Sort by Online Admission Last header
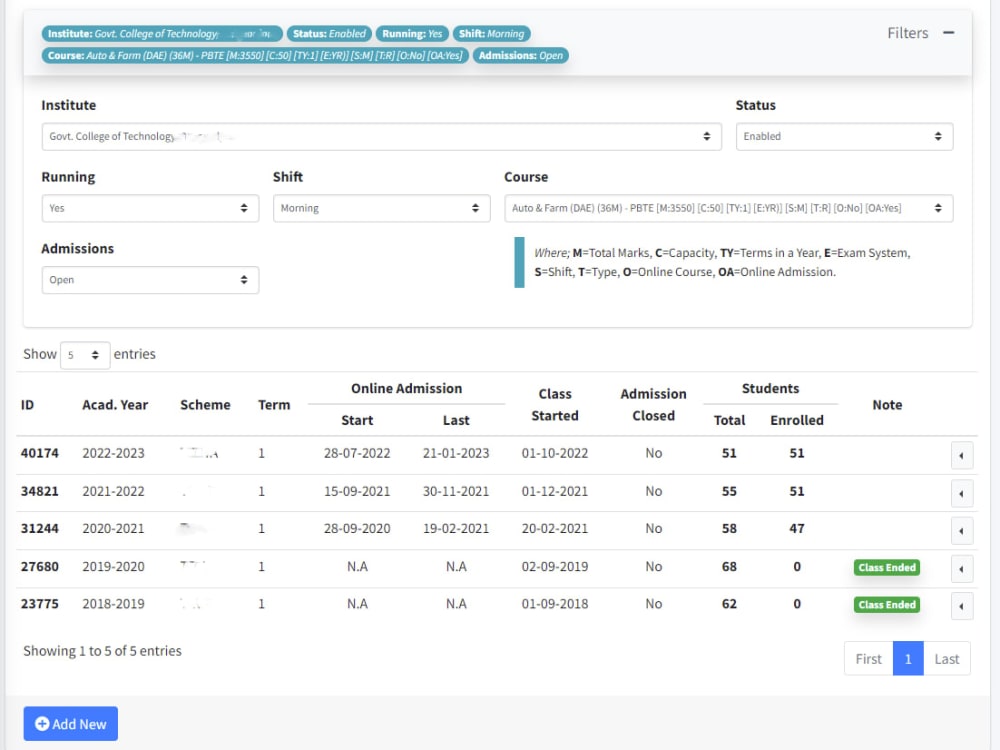1000x750 pixels. 456,420
